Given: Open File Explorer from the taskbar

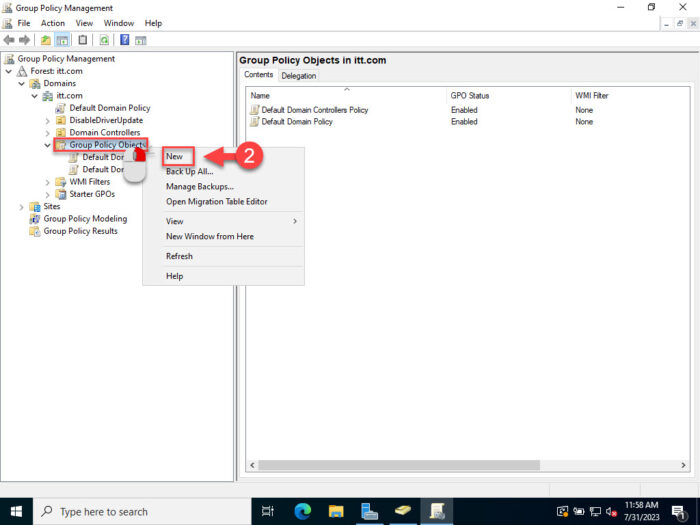Looking at the screenshot, I should point(336,511).
